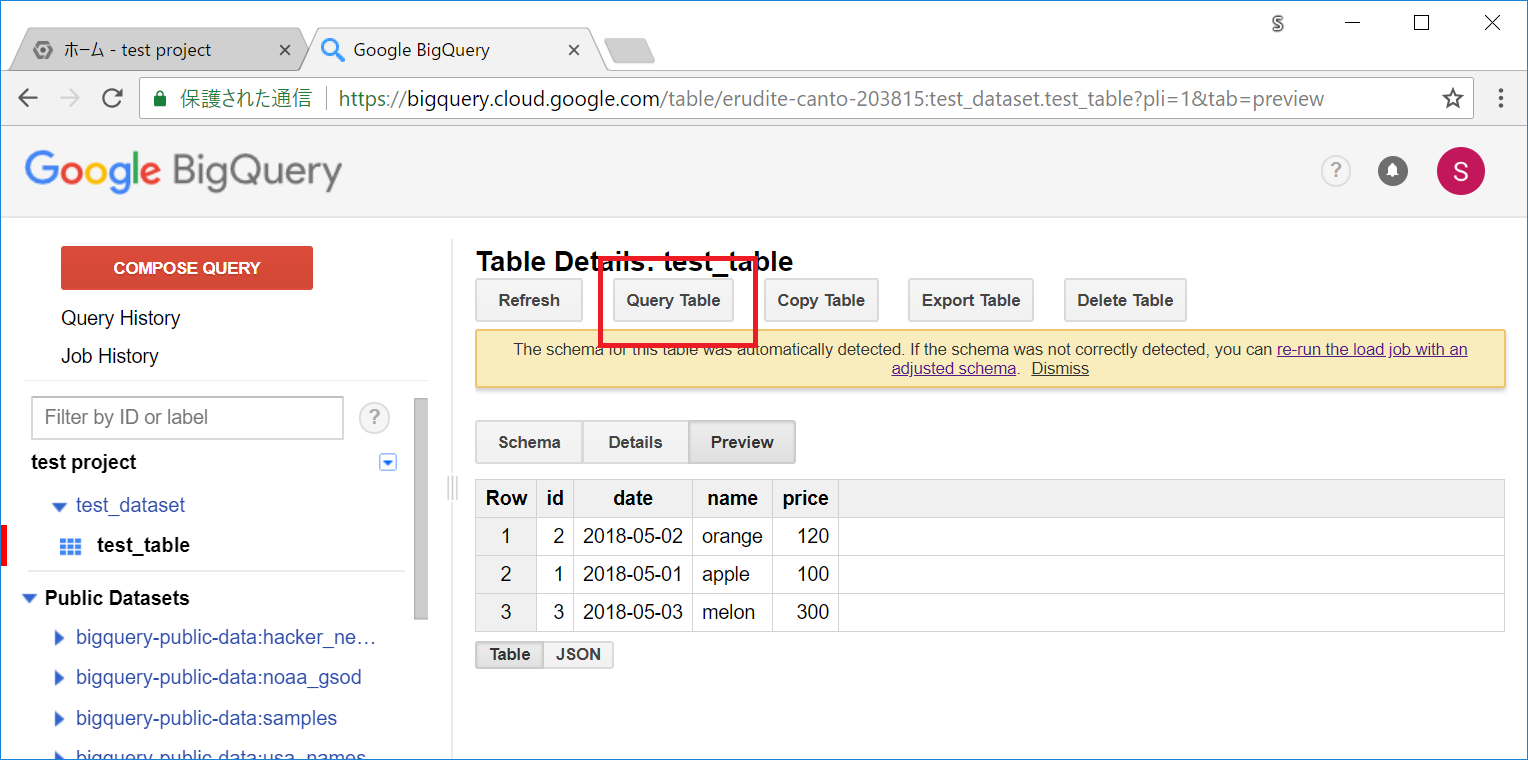1528x760 pixels.
Task: Expand bigquery-public-data:hacker_news dataset
Action: click(59, 637)
